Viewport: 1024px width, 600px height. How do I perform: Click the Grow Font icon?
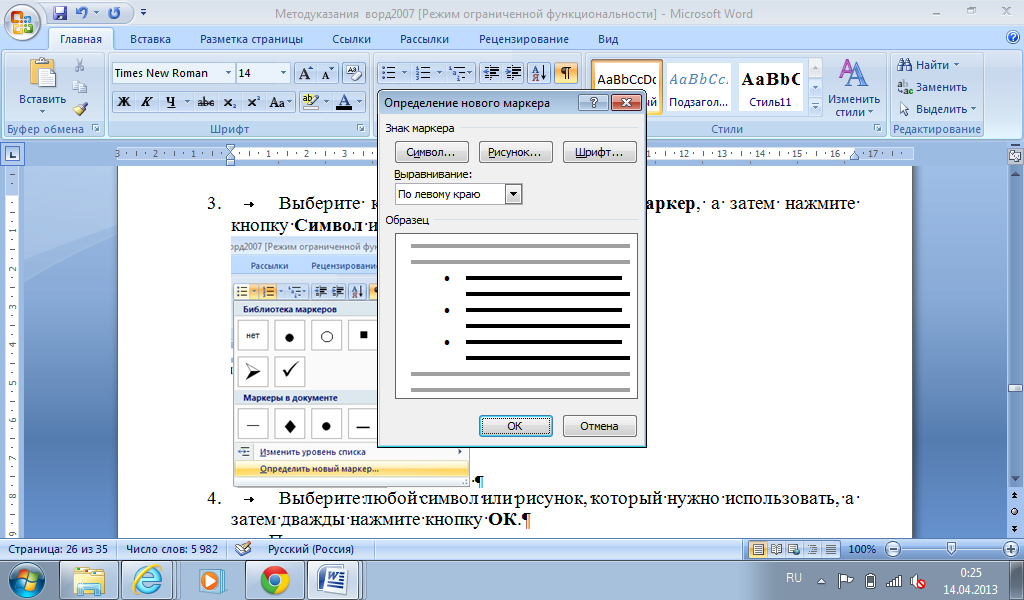[x=305, y=73]
